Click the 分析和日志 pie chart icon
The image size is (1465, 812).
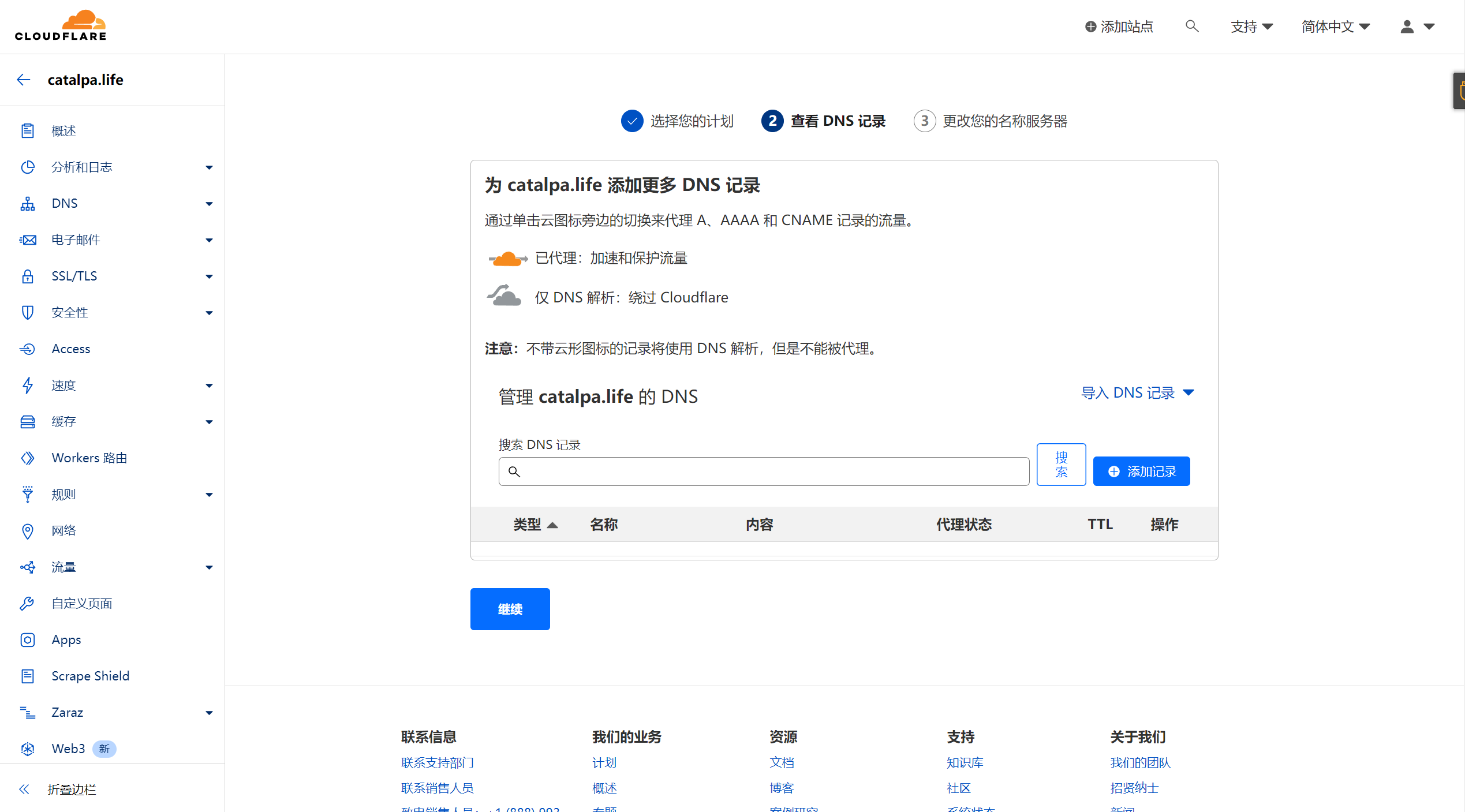27,167
